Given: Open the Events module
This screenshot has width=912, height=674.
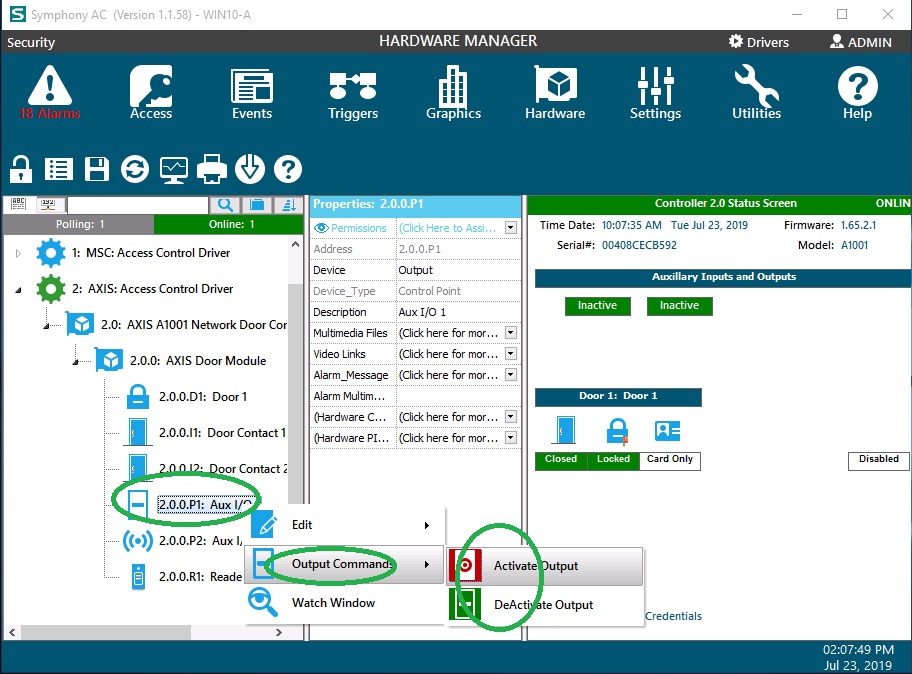Looking at the screenshot, I should coord(252,92).
